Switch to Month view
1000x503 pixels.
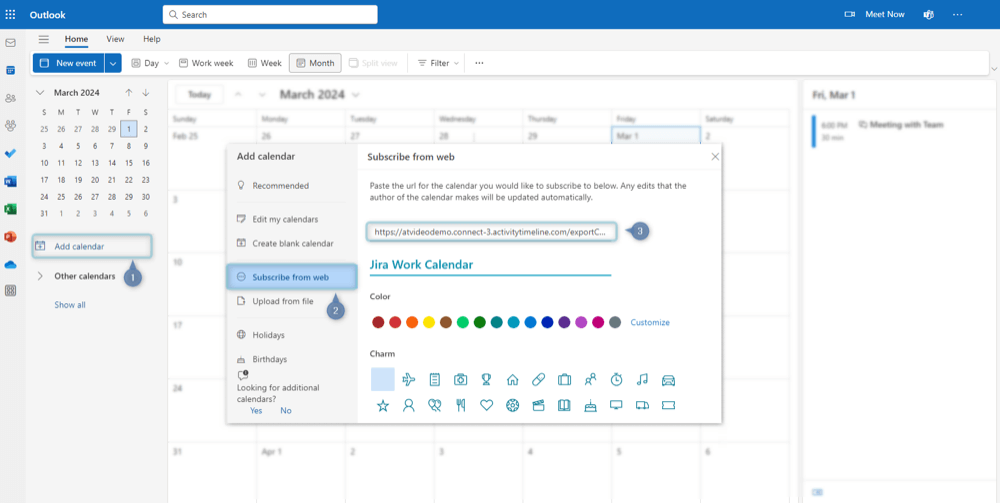(x=315, y=63)
